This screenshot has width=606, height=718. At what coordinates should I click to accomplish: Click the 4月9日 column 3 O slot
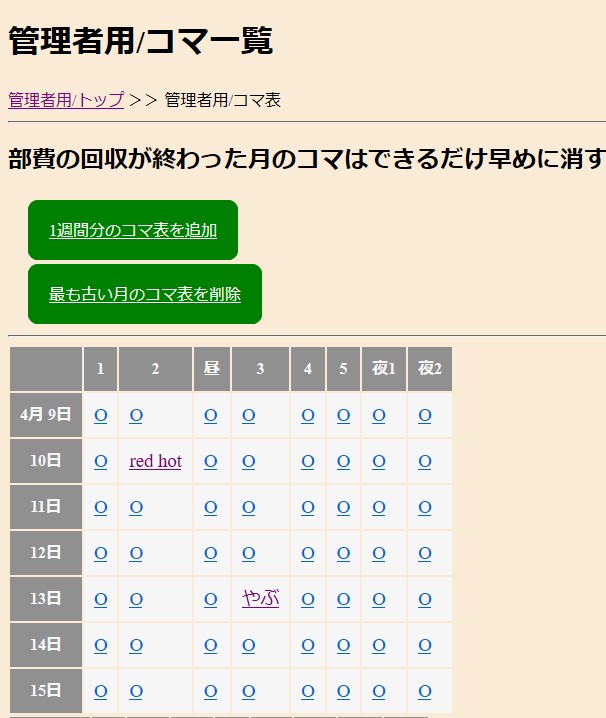tap(249, 415)
